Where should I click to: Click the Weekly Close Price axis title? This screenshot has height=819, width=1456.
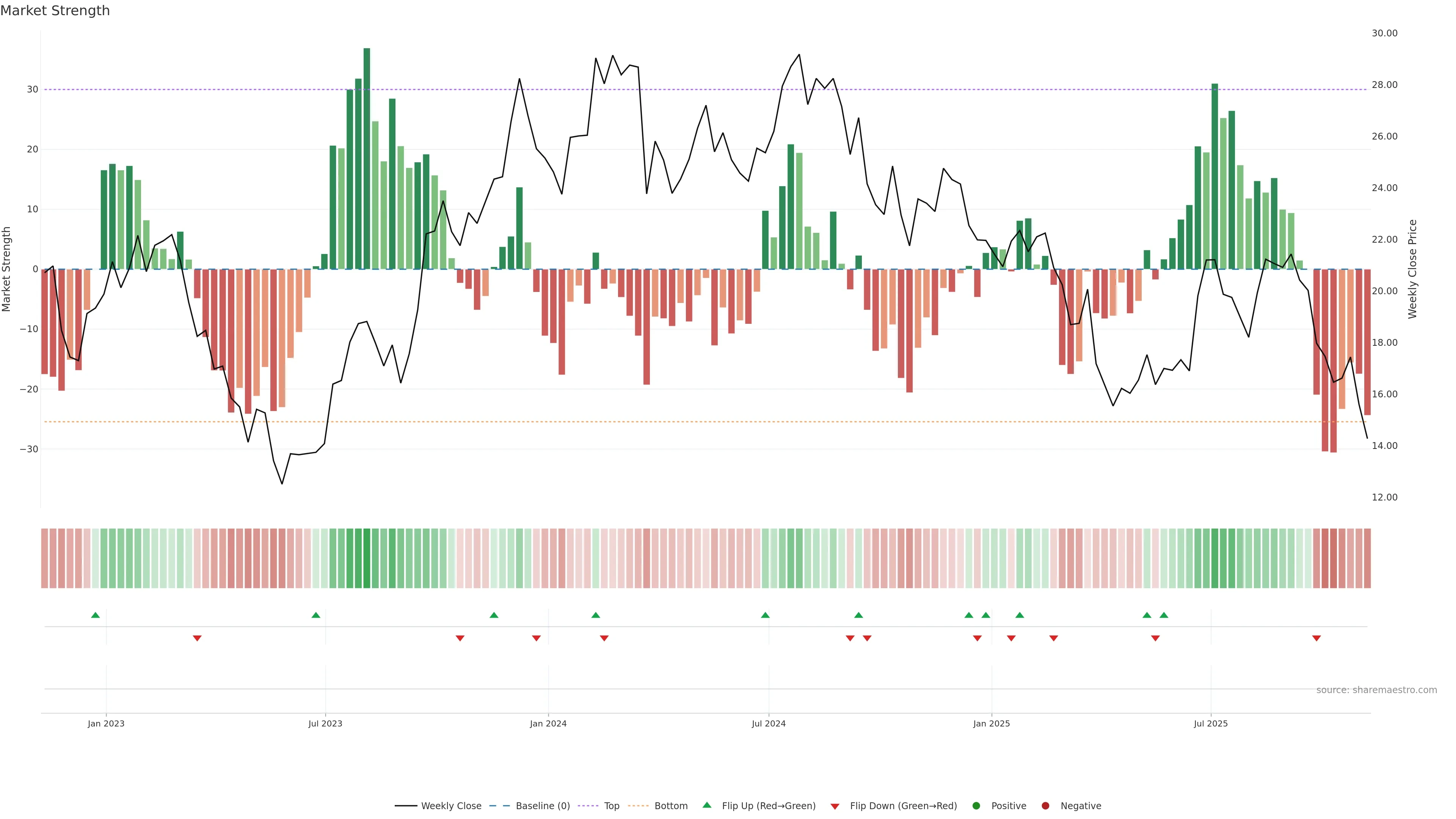pyautogui.click(x=1412, y=269)
